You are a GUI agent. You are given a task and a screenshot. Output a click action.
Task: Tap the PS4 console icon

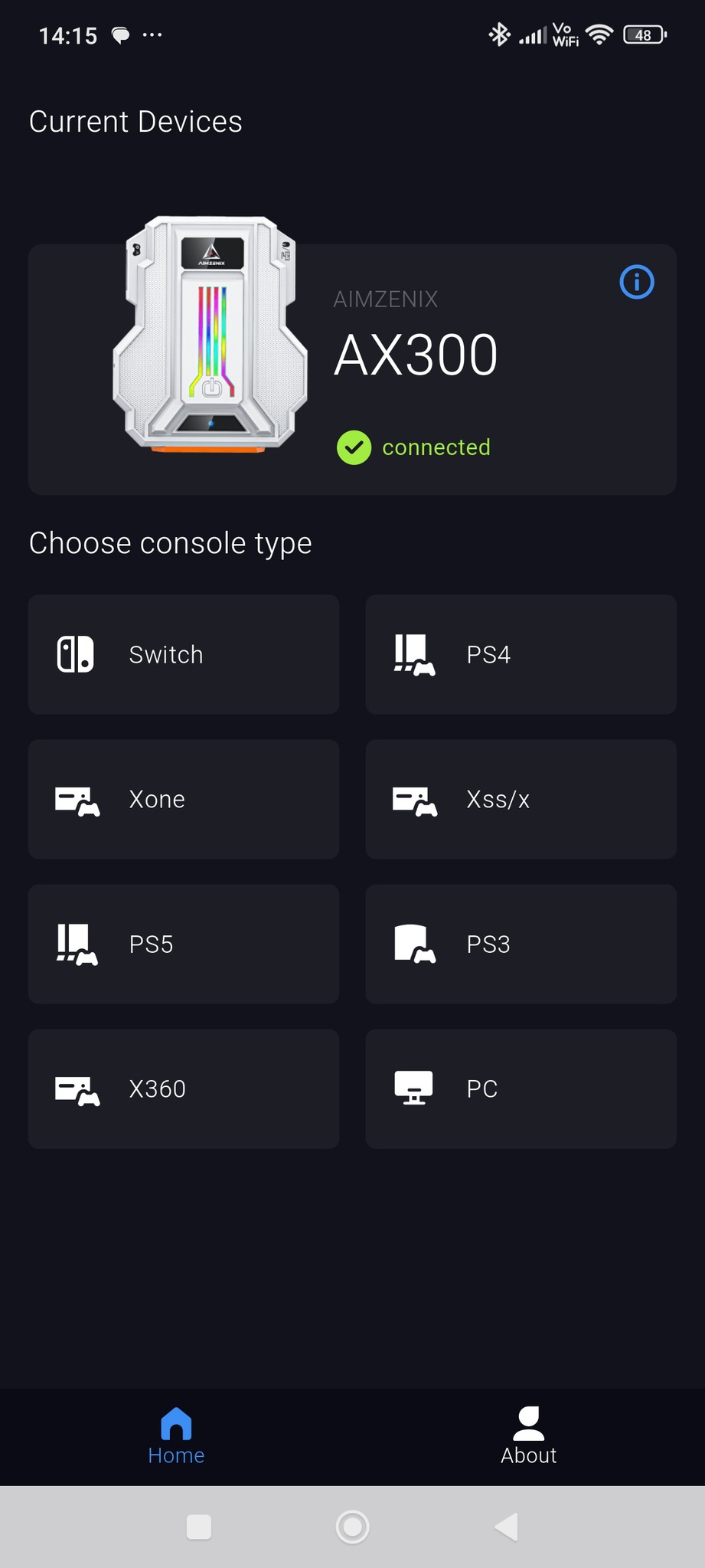point(414,655)
